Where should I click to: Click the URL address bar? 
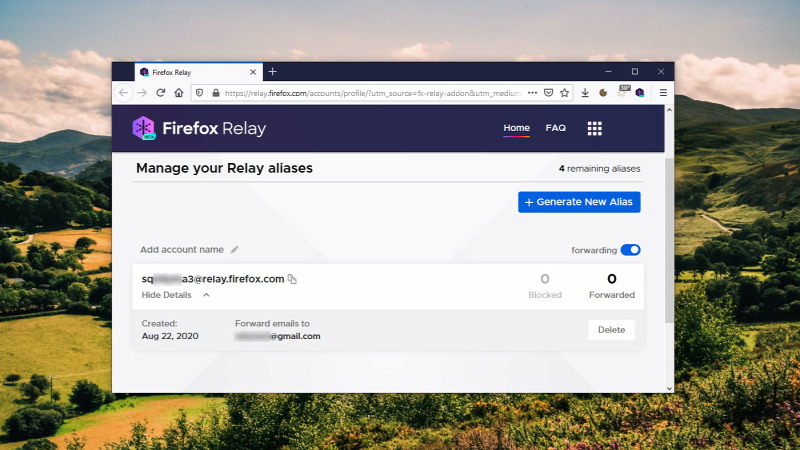372,93
